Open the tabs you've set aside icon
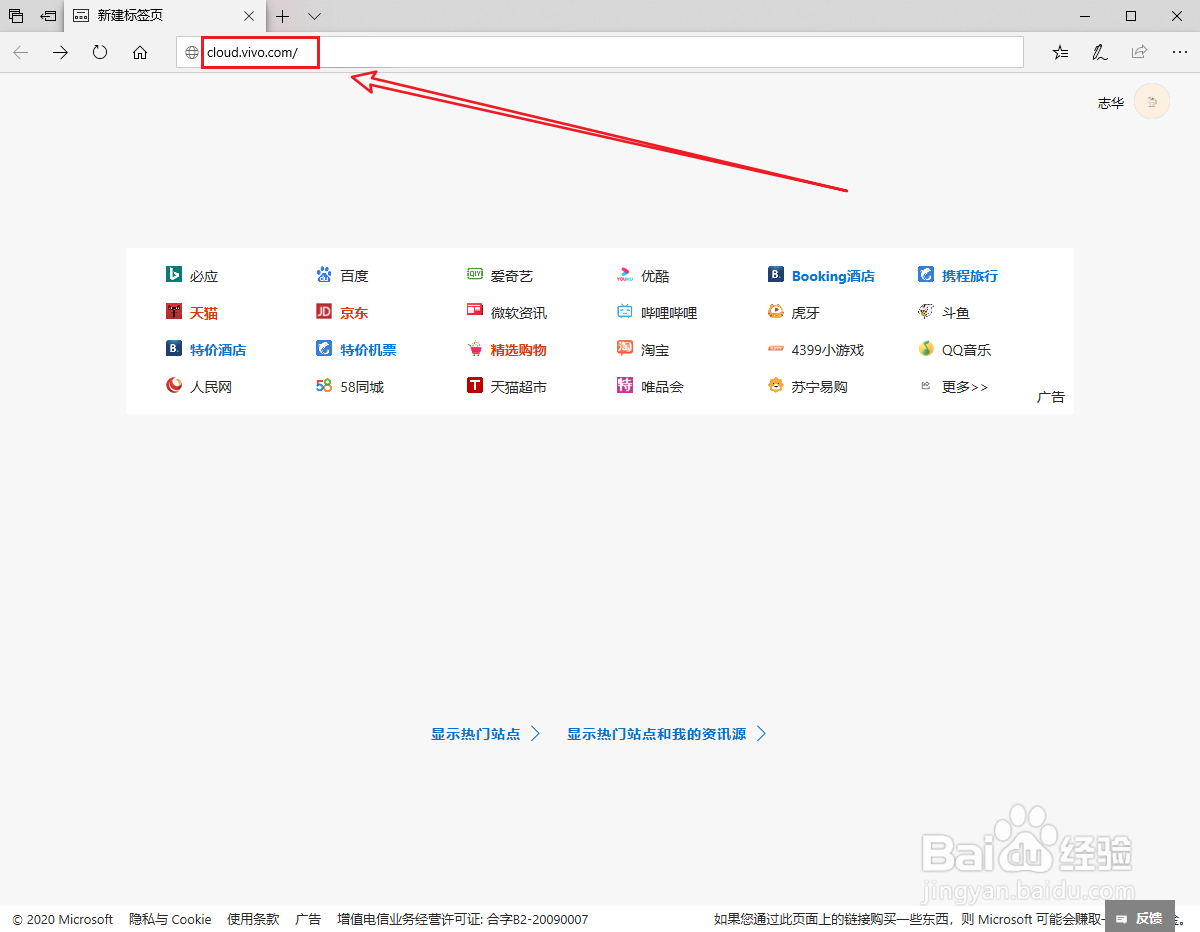Viewport: 1200px width, 932px height. [x=16, y=16]
